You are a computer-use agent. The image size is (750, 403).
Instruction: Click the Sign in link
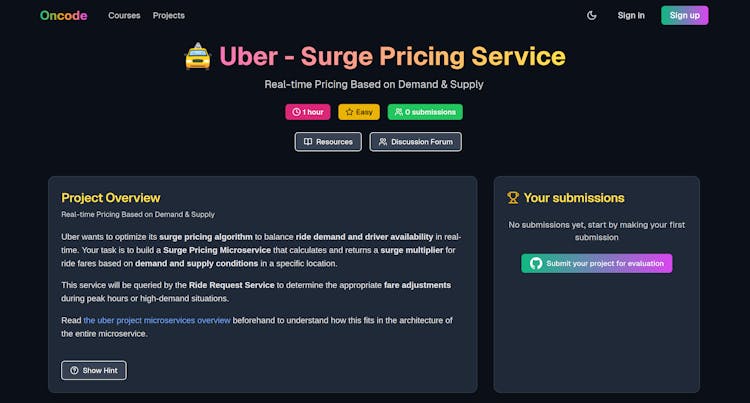pyautogui.click(x=631, y=15)
